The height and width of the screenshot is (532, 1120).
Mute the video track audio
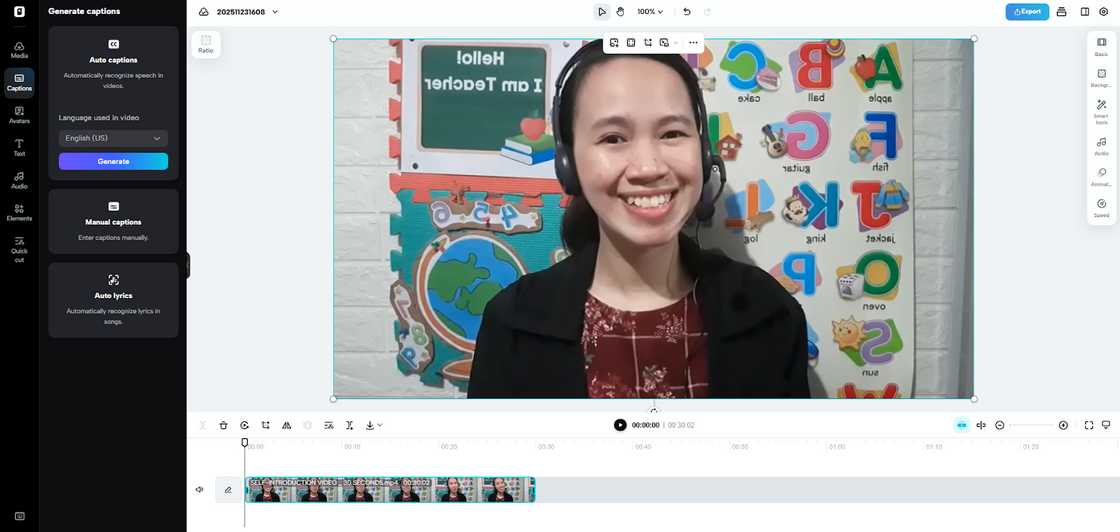pos(199,490)
